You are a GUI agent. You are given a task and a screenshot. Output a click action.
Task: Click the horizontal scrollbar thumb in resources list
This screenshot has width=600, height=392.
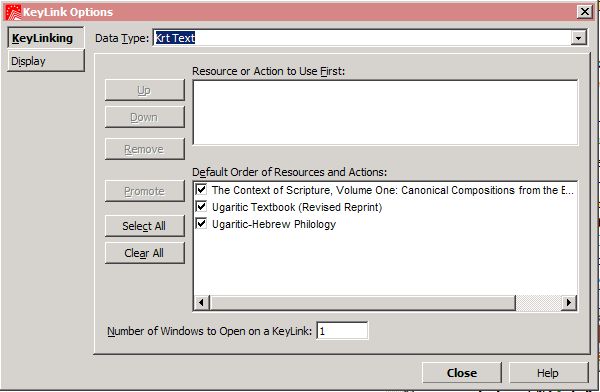363,302
